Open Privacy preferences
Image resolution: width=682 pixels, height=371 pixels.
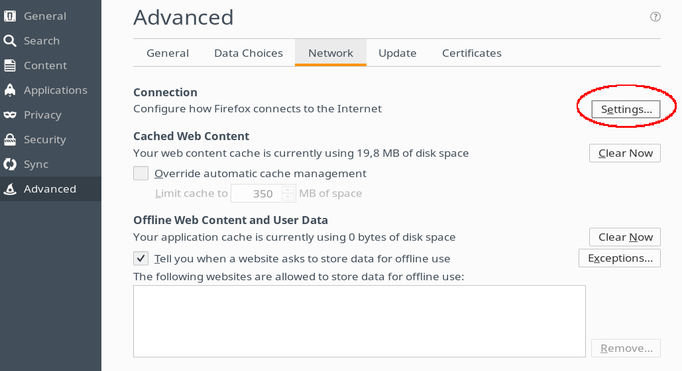[x=50, y=115]
